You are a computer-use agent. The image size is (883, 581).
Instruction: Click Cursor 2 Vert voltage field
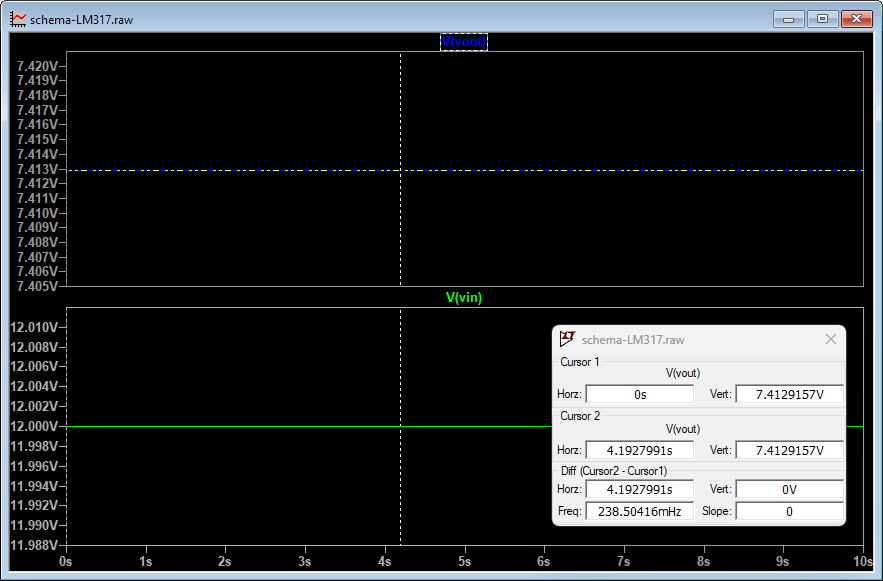pos(790,450)
